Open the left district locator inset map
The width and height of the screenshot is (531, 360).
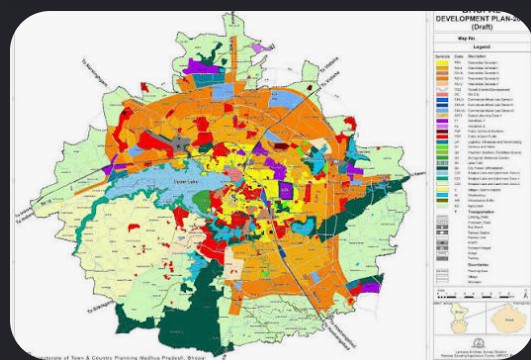click(x=460, y=318)
